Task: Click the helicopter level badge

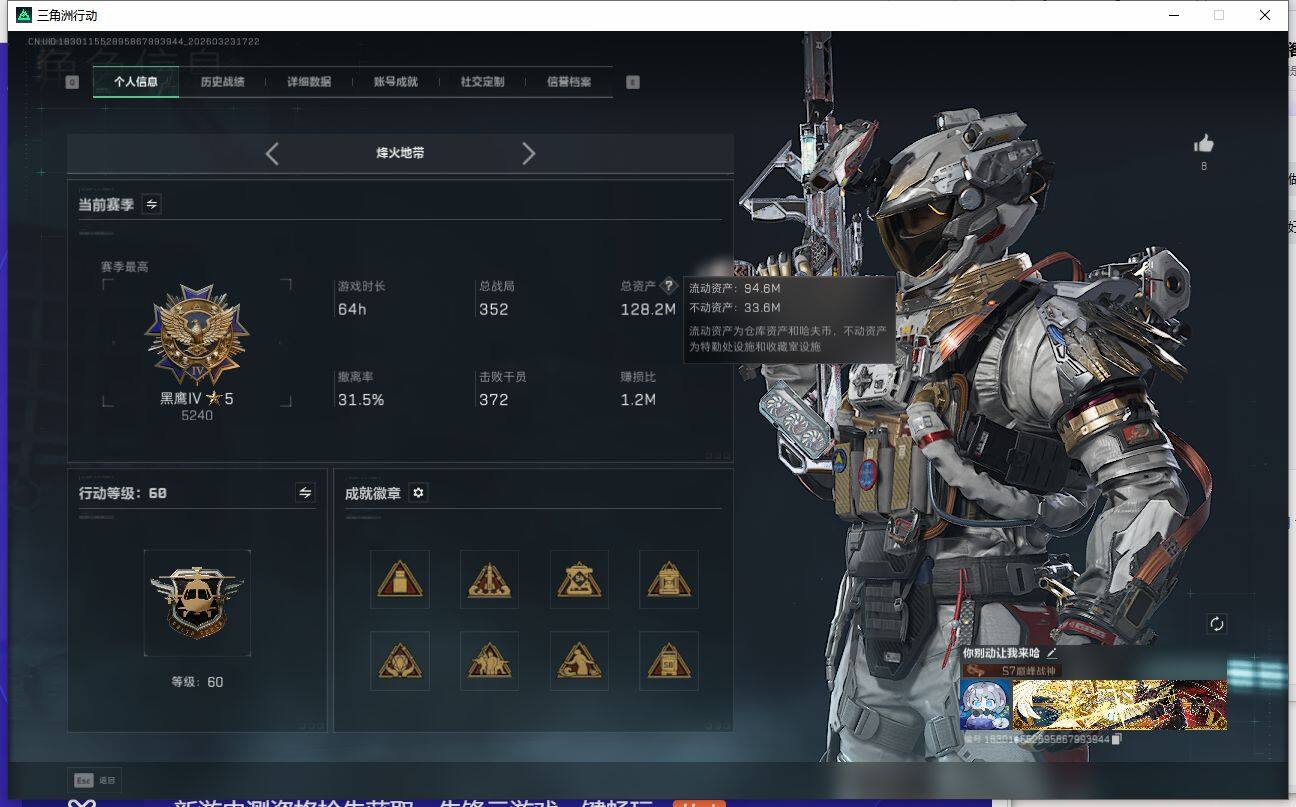Action: click(x=197, y=602)
